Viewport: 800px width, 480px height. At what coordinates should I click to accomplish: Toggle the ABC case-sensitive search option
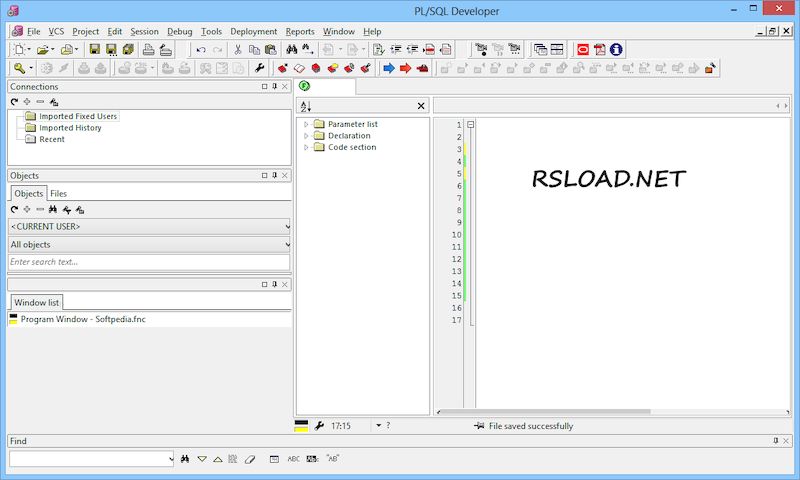(x=293, y=459)
